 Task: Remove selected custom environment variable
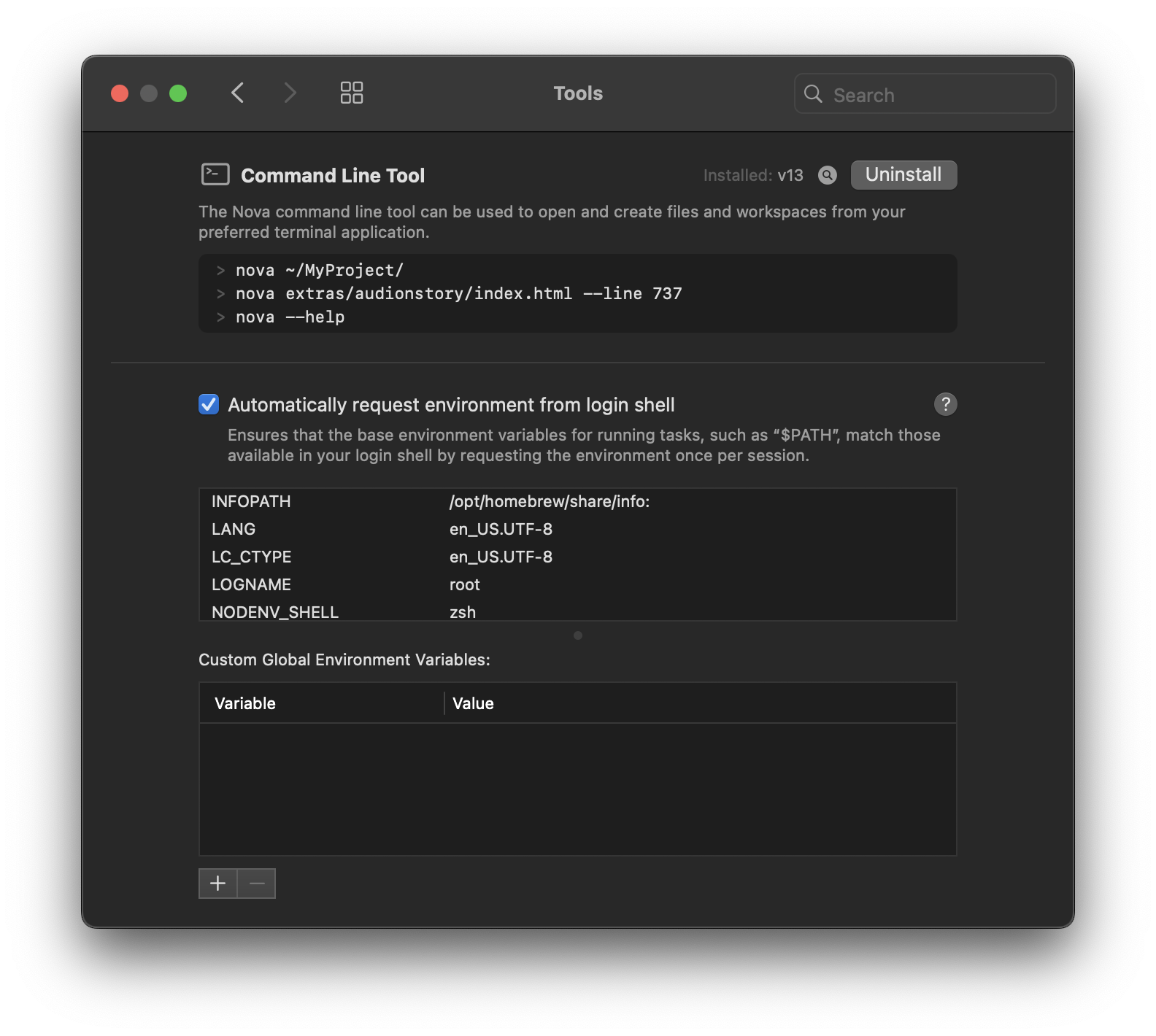click(257, 884)
